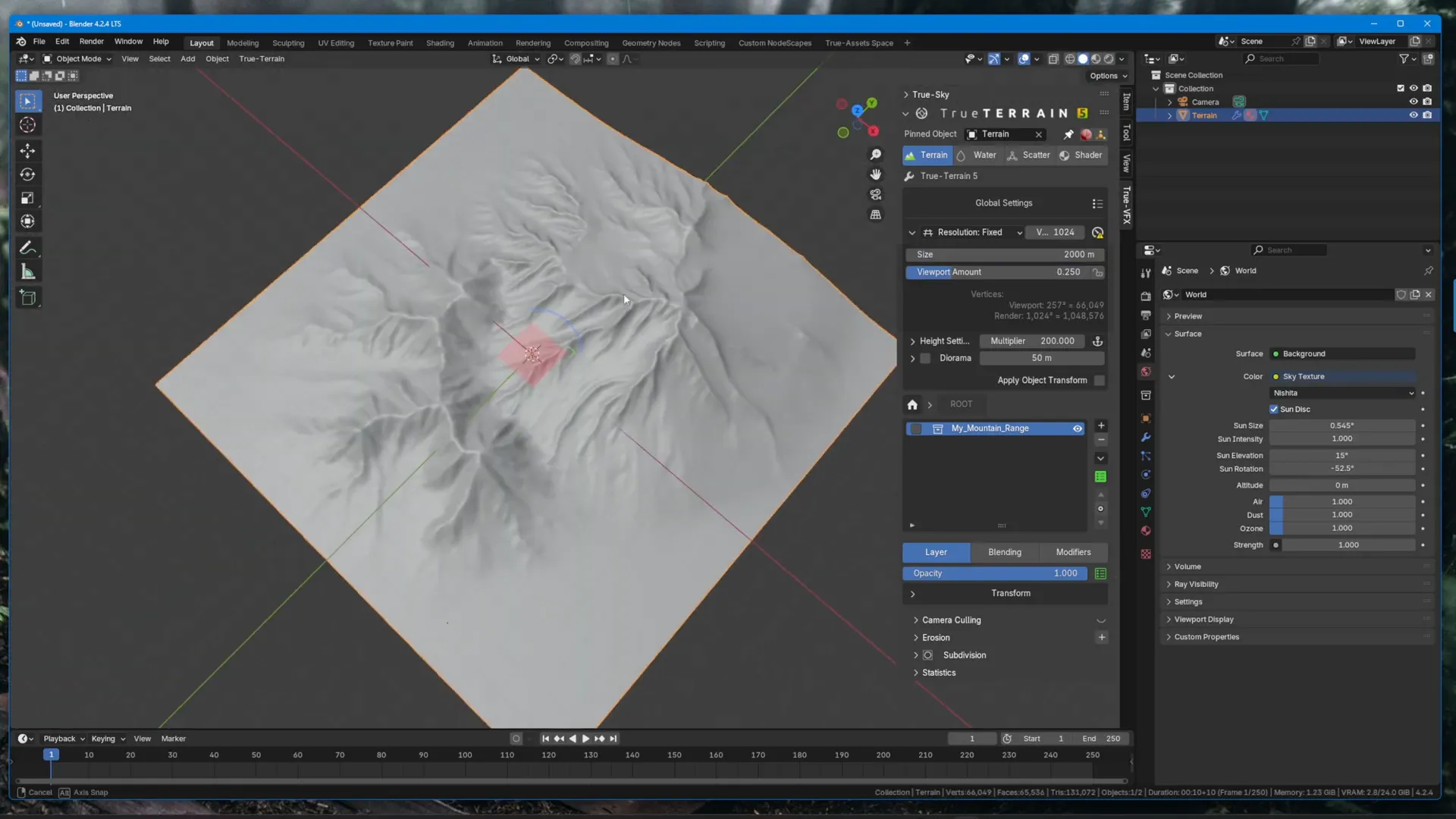Adjust the Sun Elevation value slider
The width and height of the screenshot is (1456, 819).
click(x=1345, y=455)
